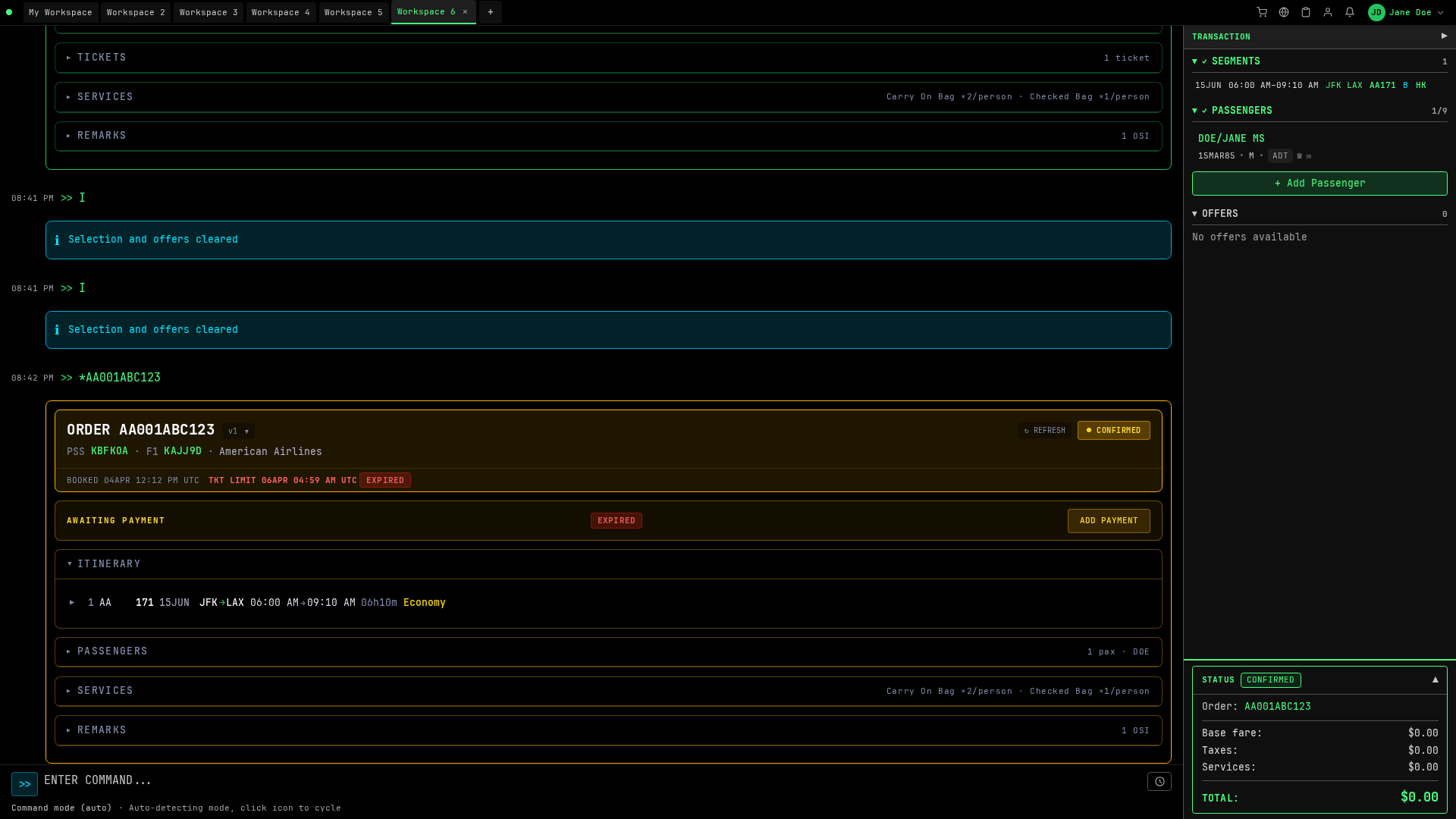The width and height of the screenshot is (1456, 819).
Task: Switch to Workspace 5 tab
Action: click(x=353, y=12)
